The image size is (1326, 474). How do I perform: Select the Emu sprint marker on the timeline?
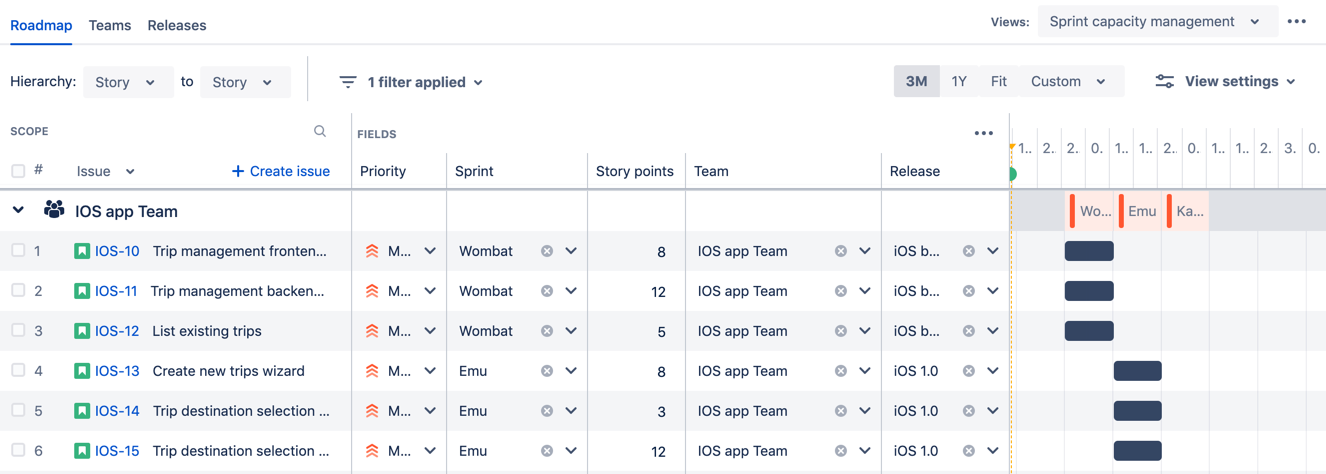tap(1142, 211)
